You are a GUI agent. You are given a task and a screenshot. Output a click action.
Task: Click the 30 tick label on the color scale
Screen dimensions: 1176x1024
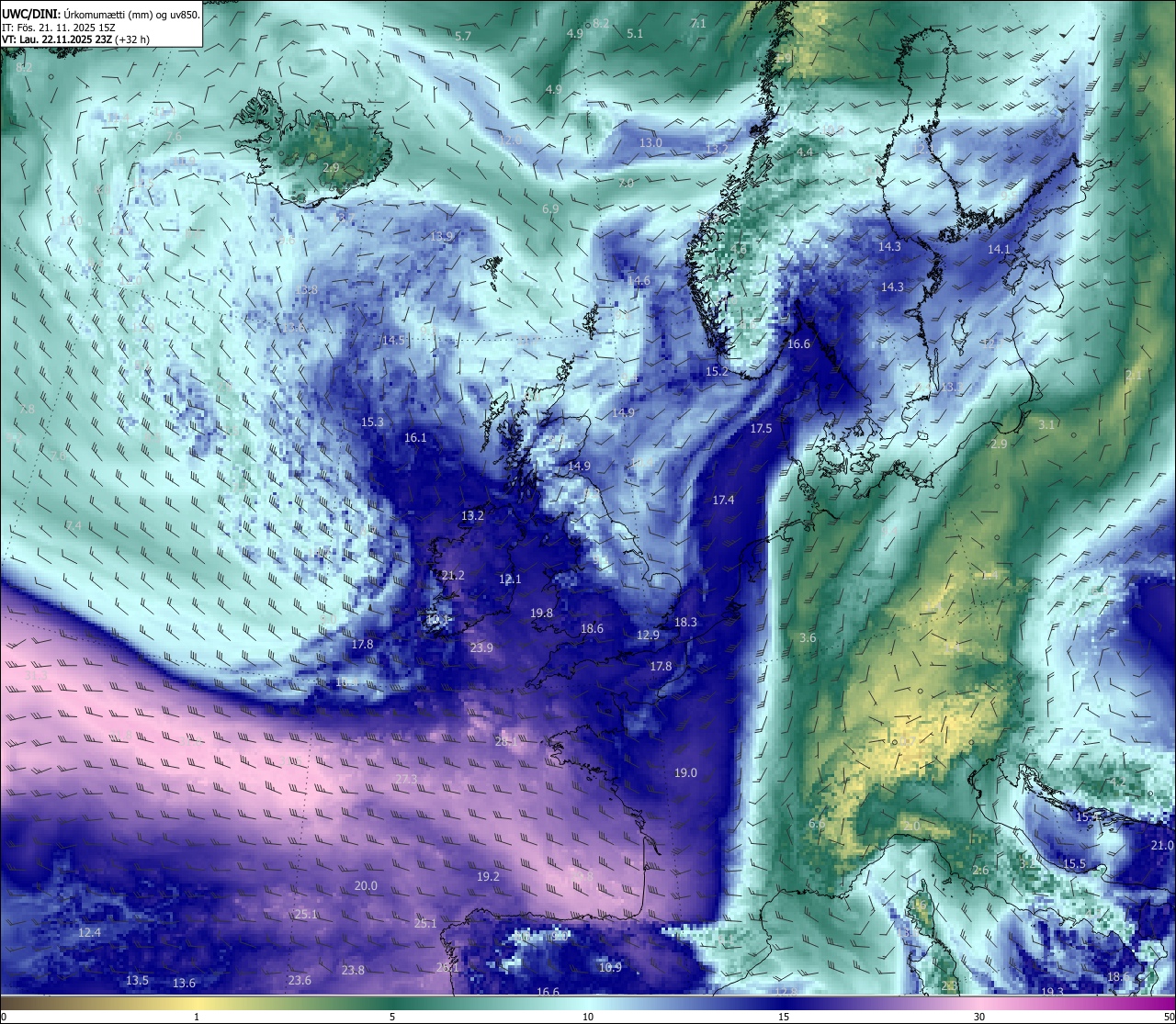(979, 1017)
